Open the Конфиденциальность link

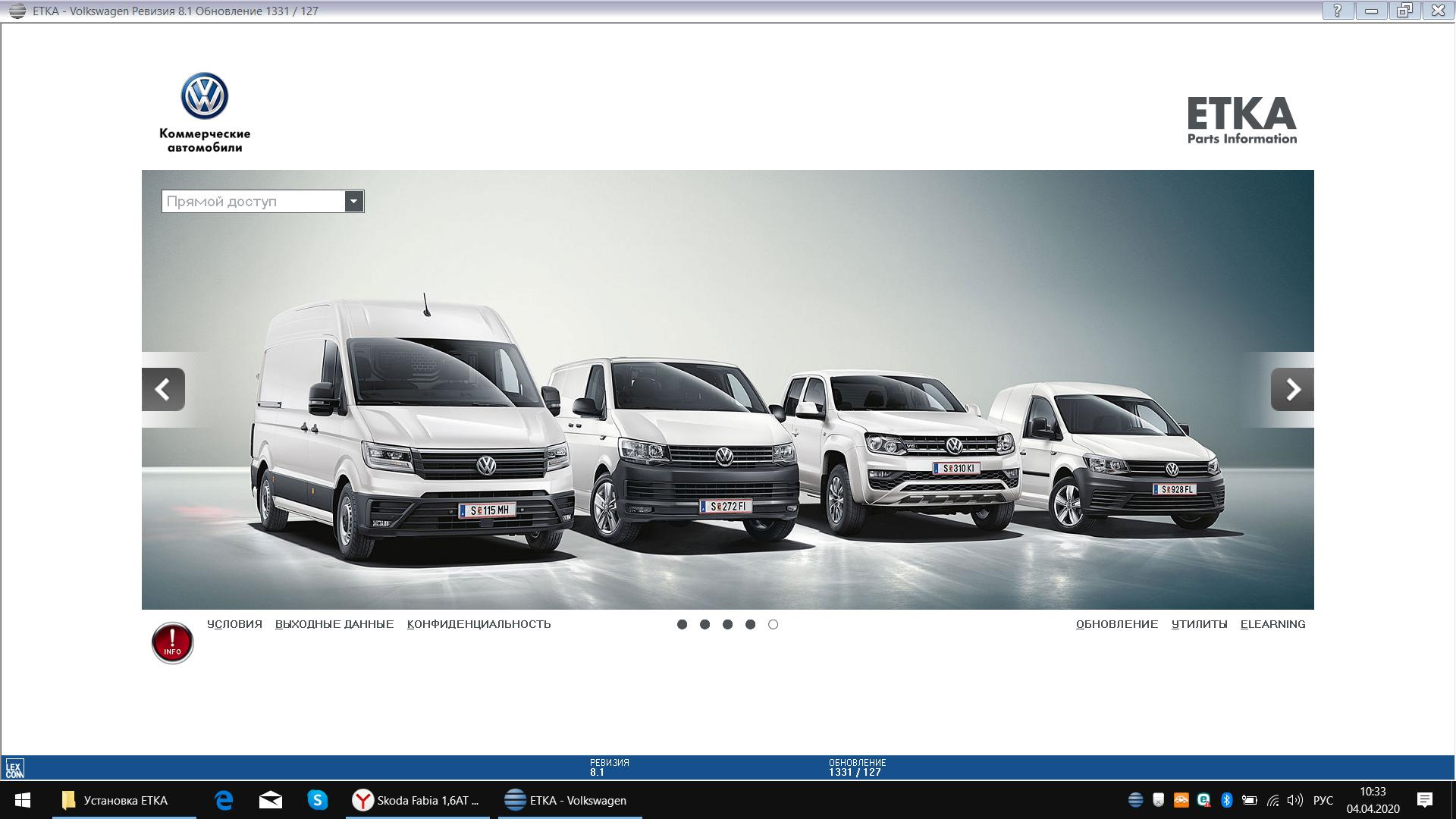(x=479, y=624)
